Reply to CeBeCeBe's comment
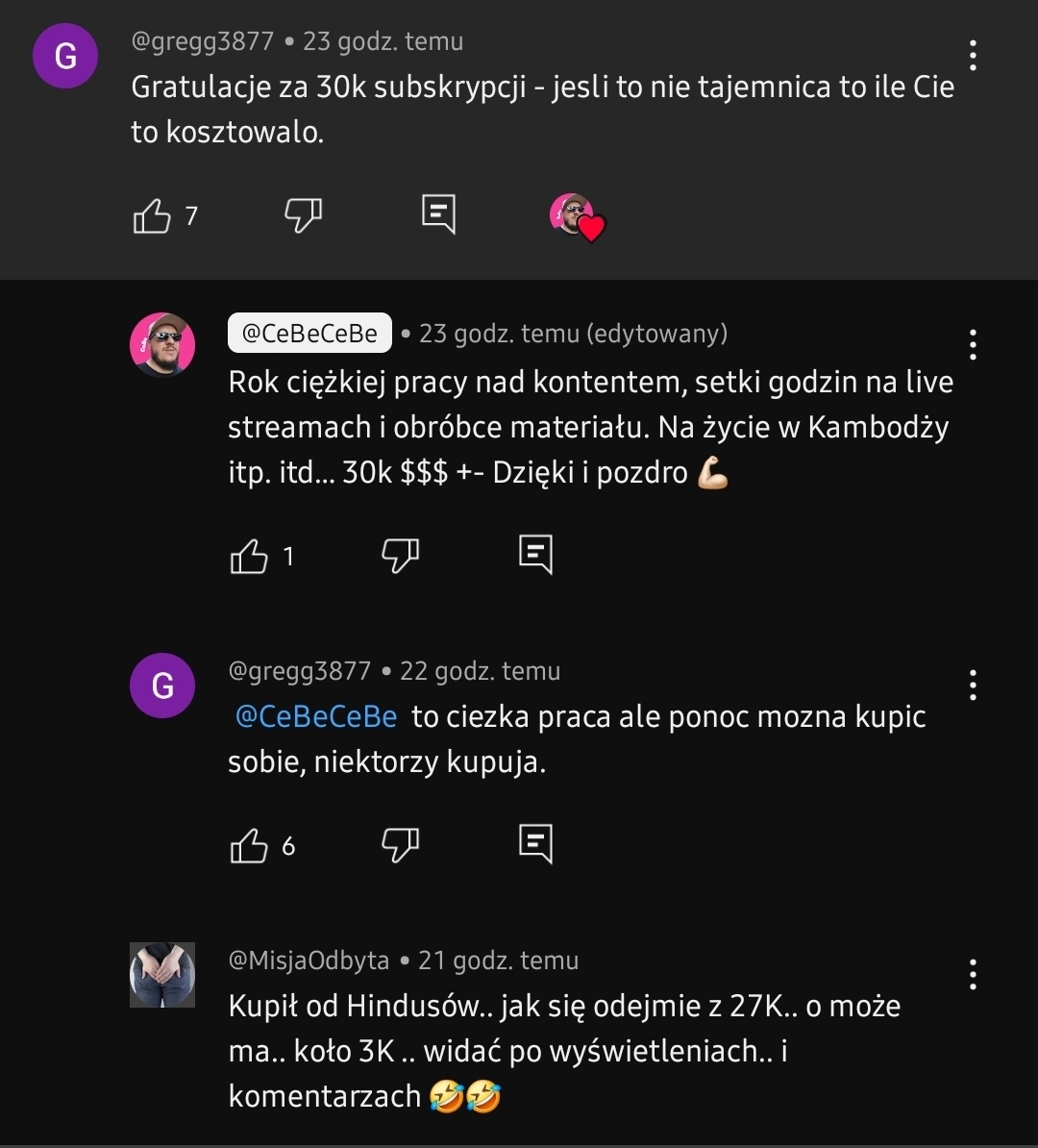 coord(535,555)
